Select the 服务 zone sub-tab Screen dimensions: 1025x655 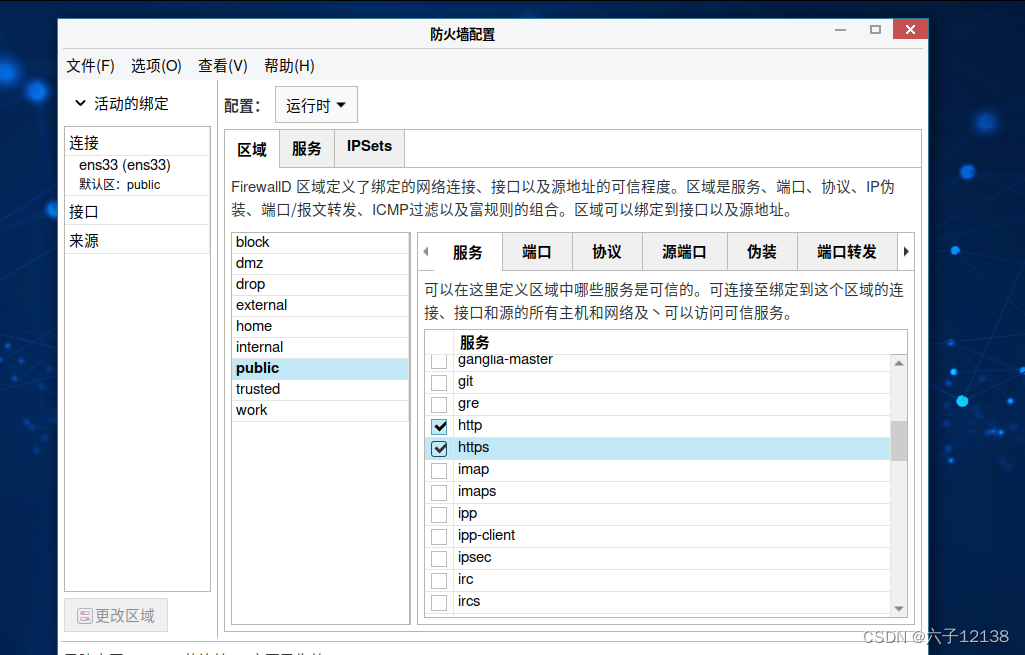coord(467,252)
